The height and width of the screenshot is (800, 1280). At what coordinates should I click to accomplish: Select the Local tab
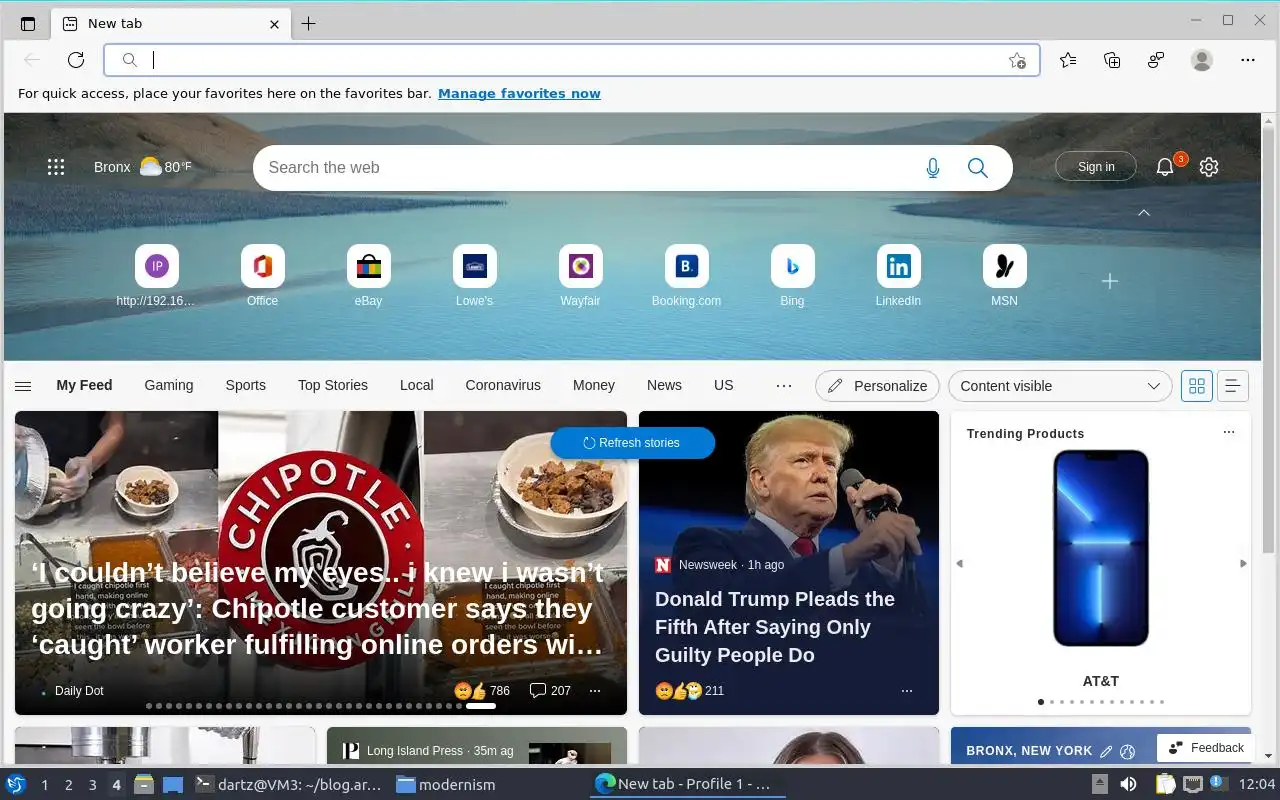pos(417,385)
